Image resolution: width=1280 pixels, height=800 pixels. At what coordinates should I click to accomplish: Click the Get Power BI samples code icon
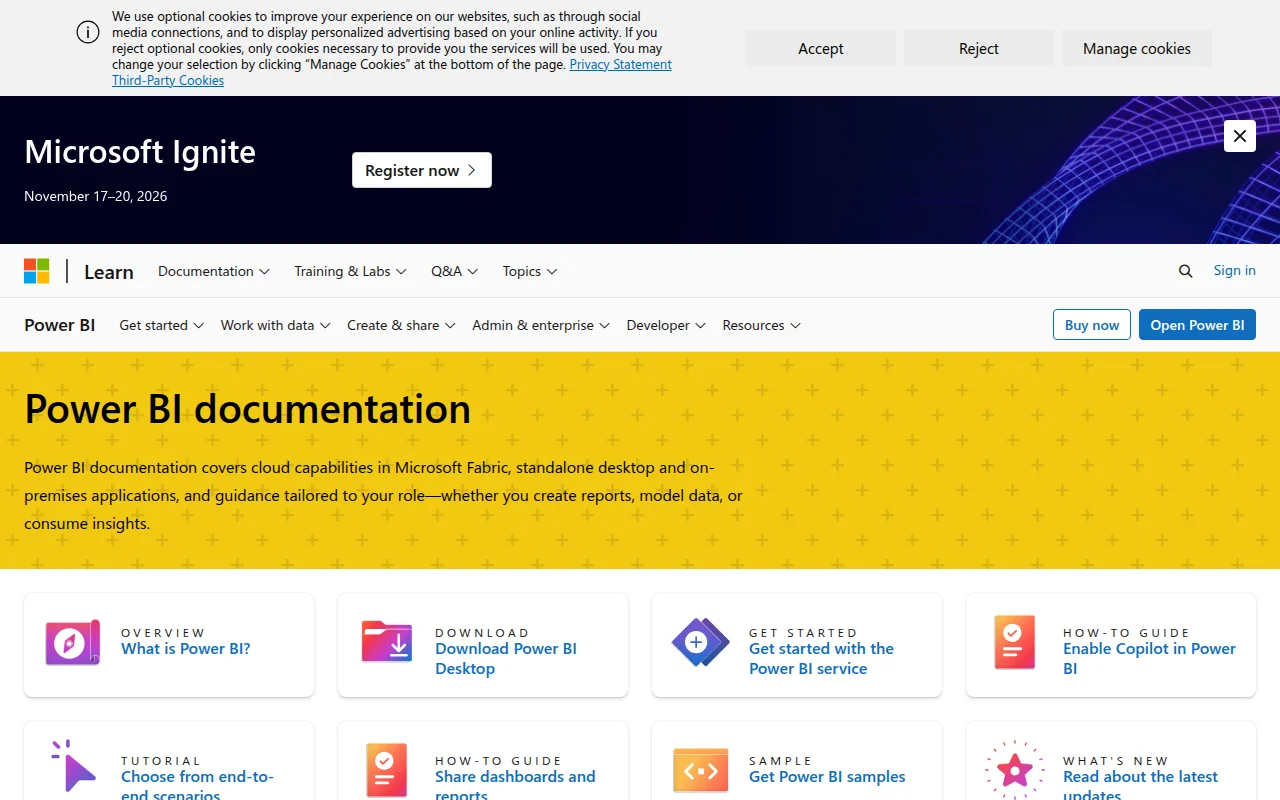[701, 770]
